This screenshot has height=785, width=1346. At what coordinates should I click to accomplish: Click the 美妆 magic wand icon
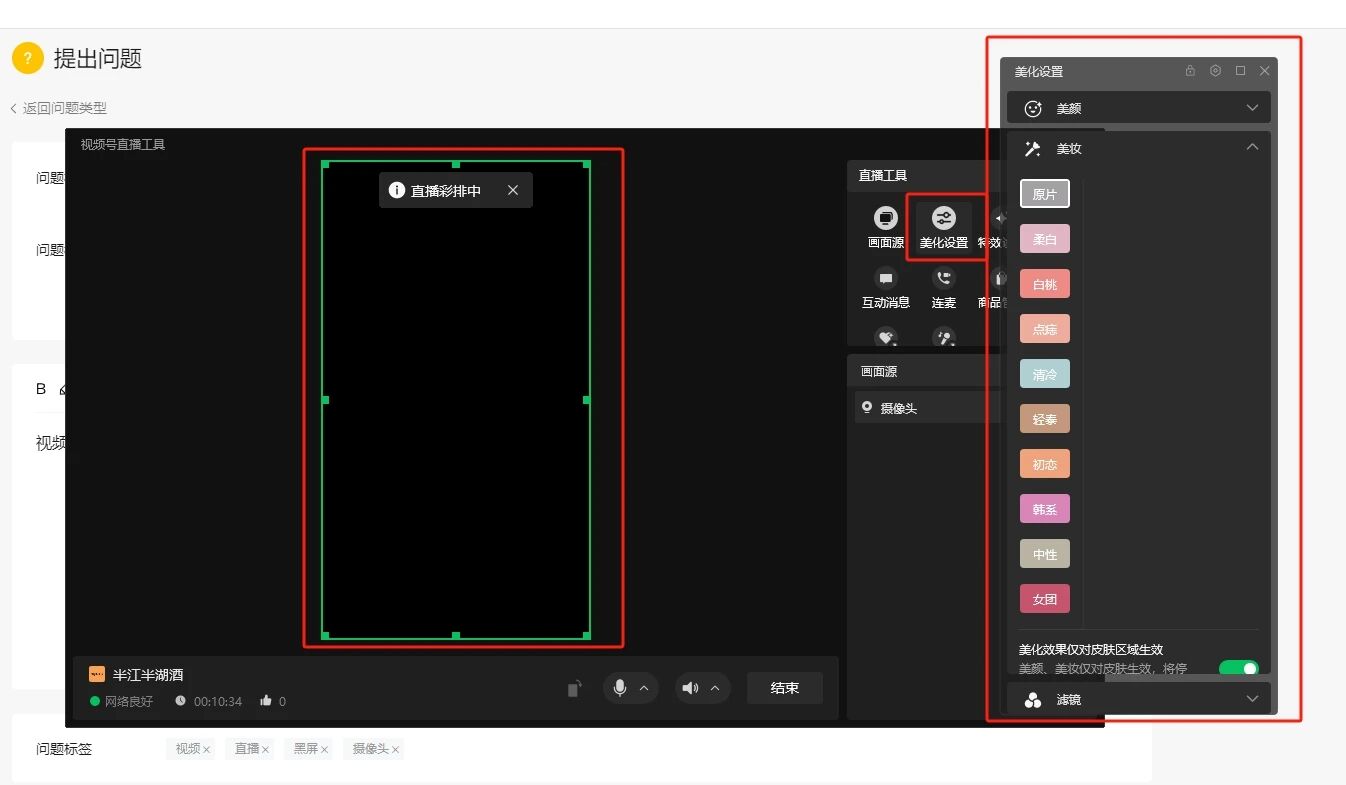pos(1033,148)
